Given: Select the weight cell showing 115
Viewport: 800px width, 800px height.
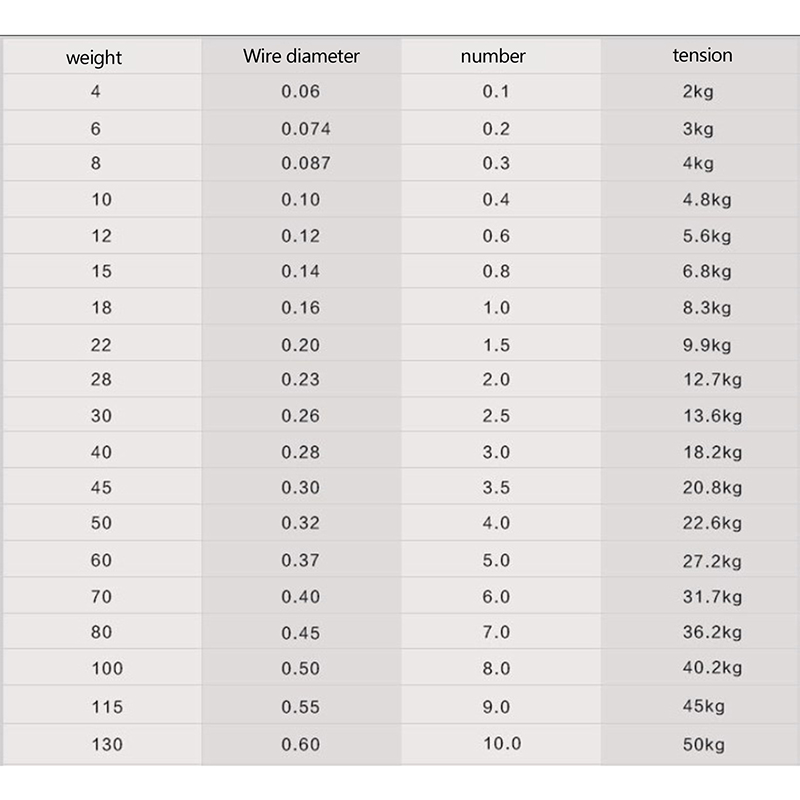Looking at the screenshot, I should 106,707.
